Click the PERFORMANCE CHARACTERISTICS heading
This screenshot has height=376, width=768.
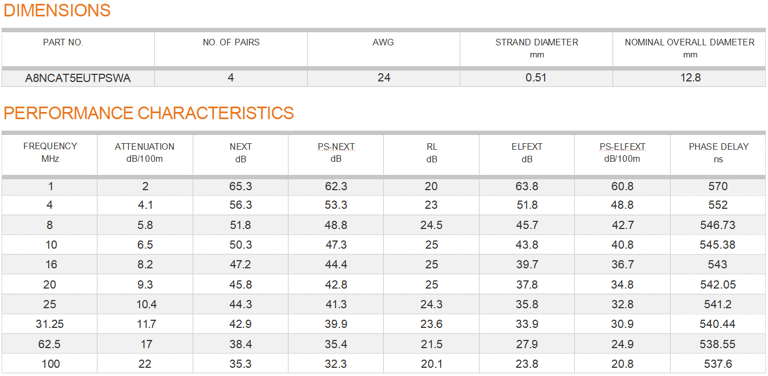tap(148, 113)
